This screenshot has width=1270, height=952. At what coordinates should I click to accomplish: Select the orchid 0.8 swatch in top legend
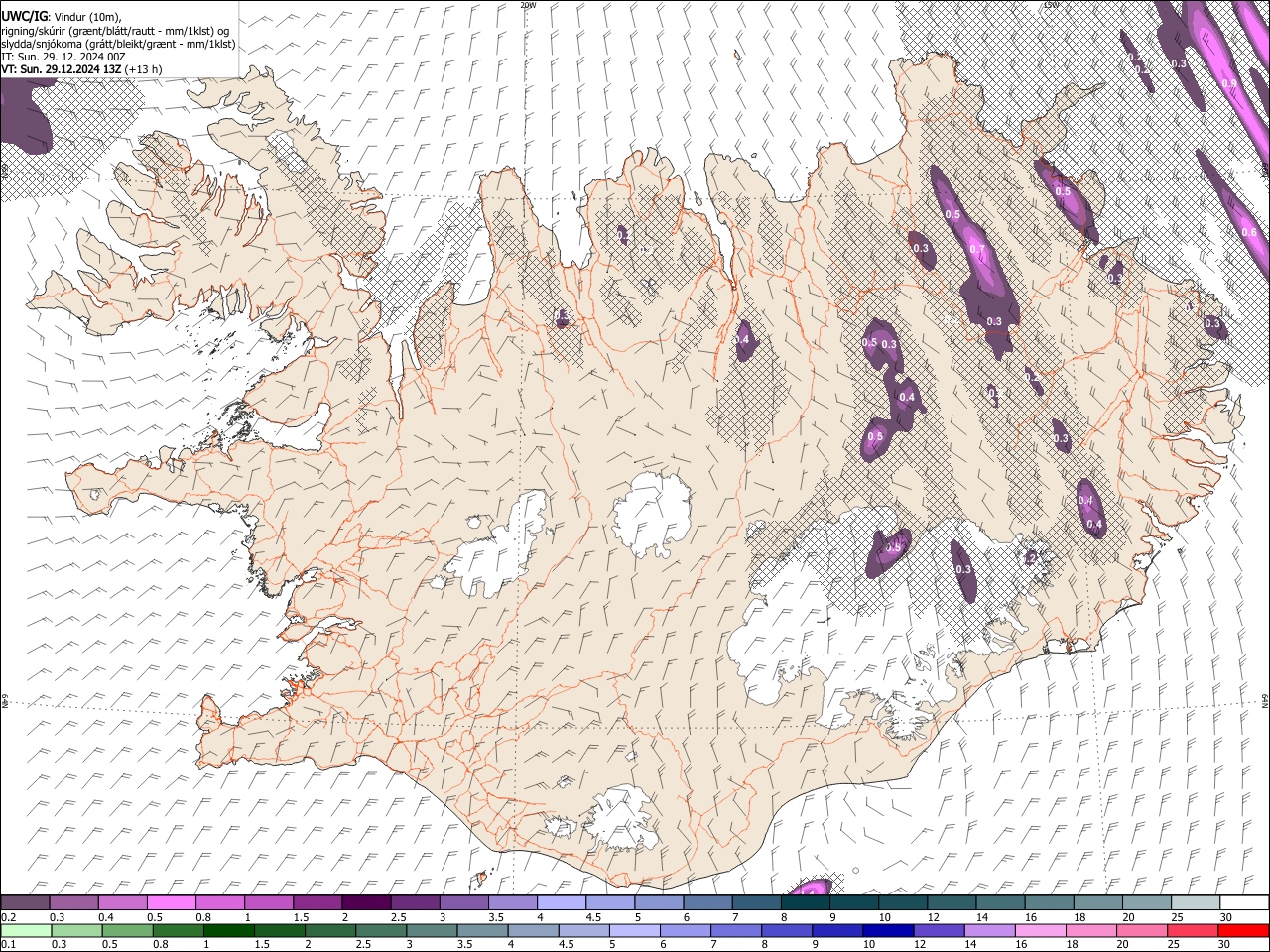(219, 903)
